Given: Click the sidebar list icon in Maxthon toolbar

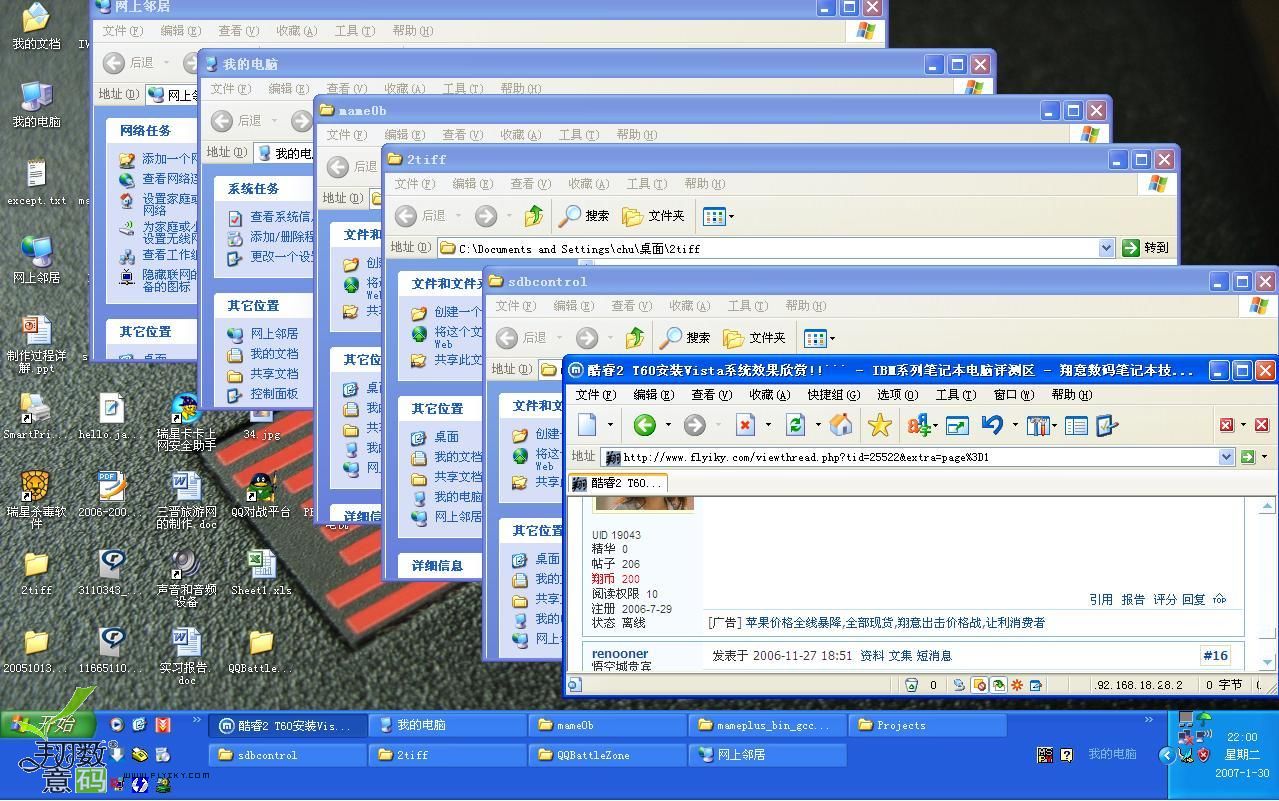Looking at the screenshot, I should click(1076, 426).
